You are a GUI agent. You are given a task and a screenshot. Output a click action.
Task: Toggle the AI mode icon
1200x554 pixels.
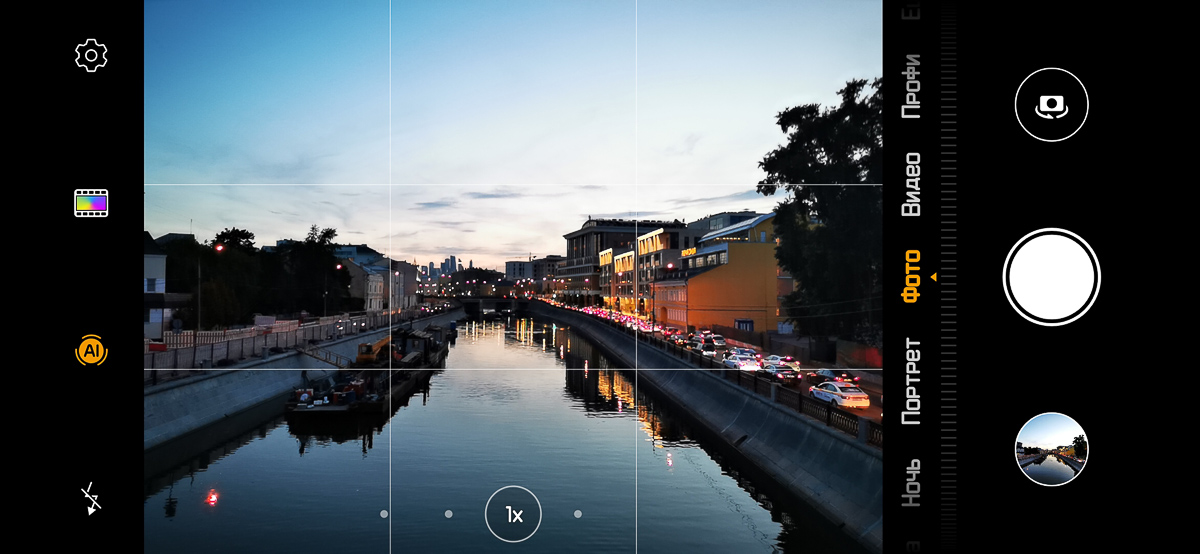(91, 351)
